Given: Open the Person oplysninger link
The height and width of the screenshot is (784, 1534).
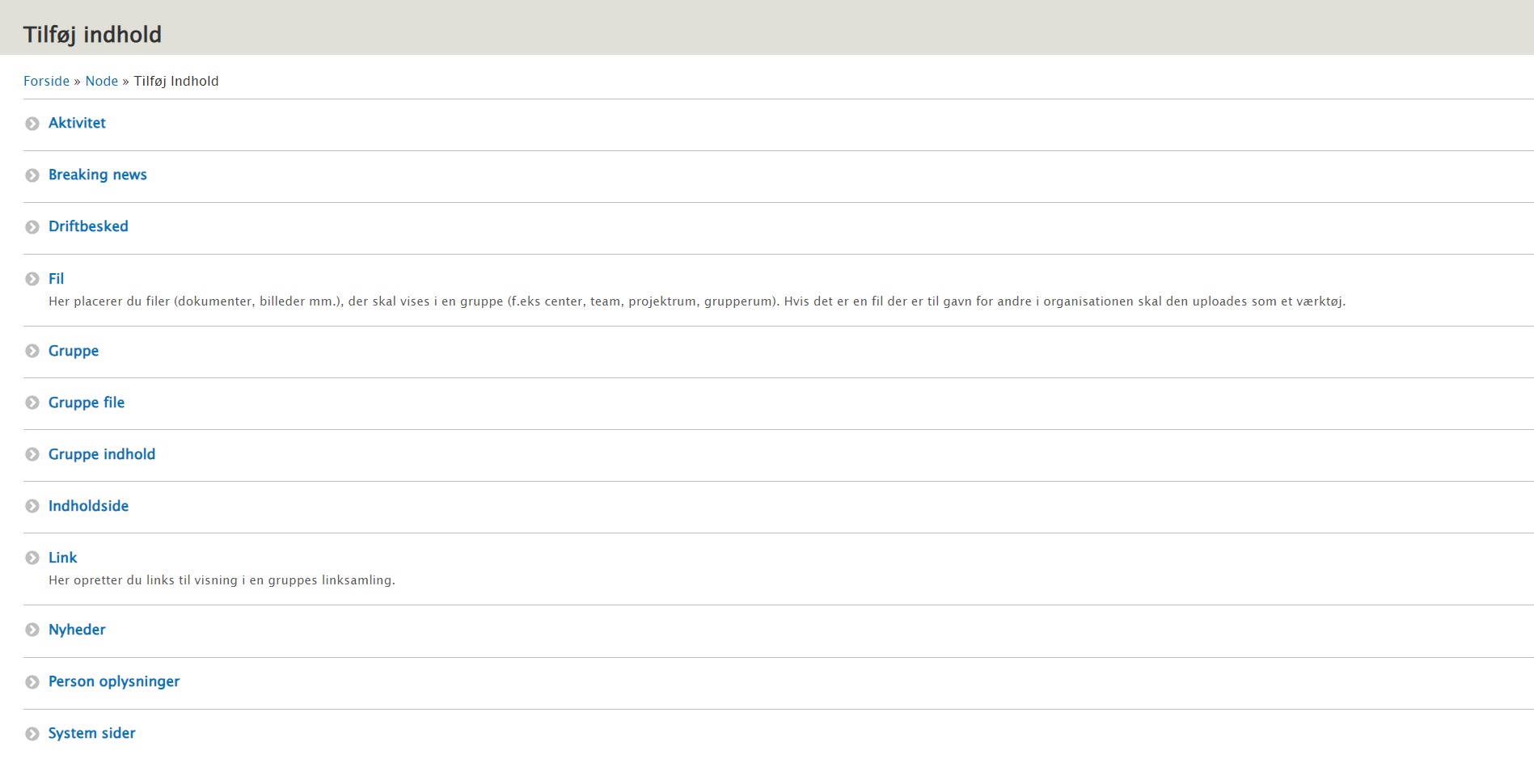Looking at the screenshot, I should coord(114,681).
